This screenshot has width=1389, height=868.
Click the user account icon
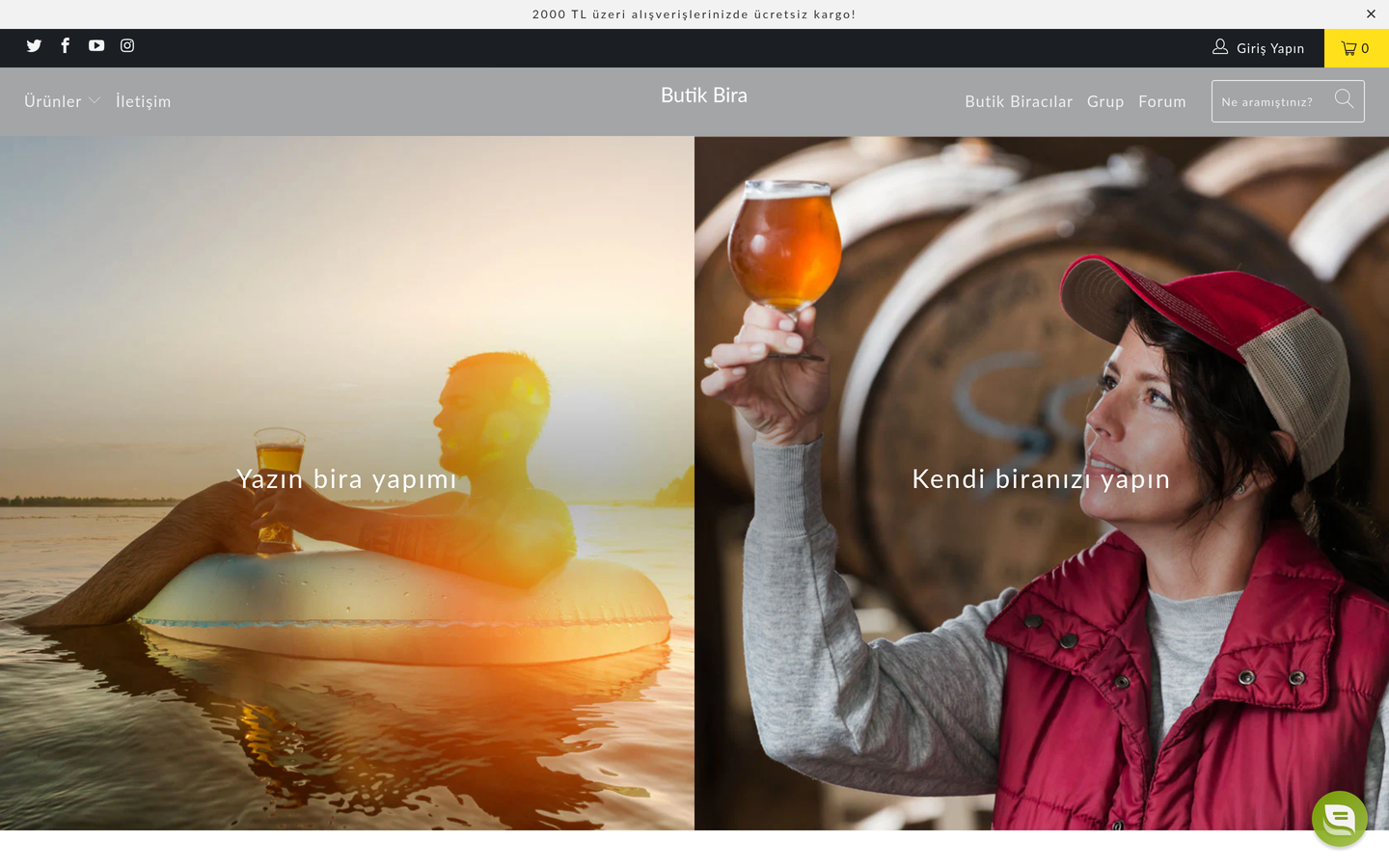[1220, 46]
